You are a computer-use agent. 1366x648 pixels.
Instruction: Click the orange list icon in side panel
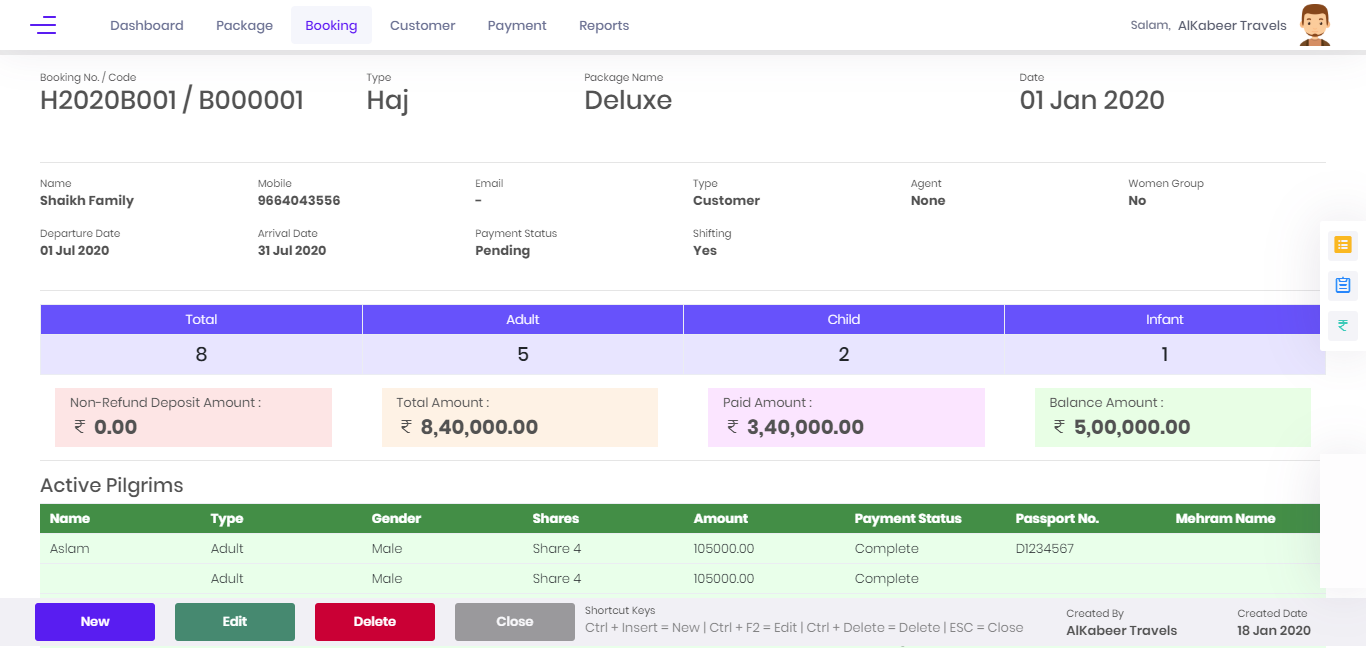[1343, 244]
